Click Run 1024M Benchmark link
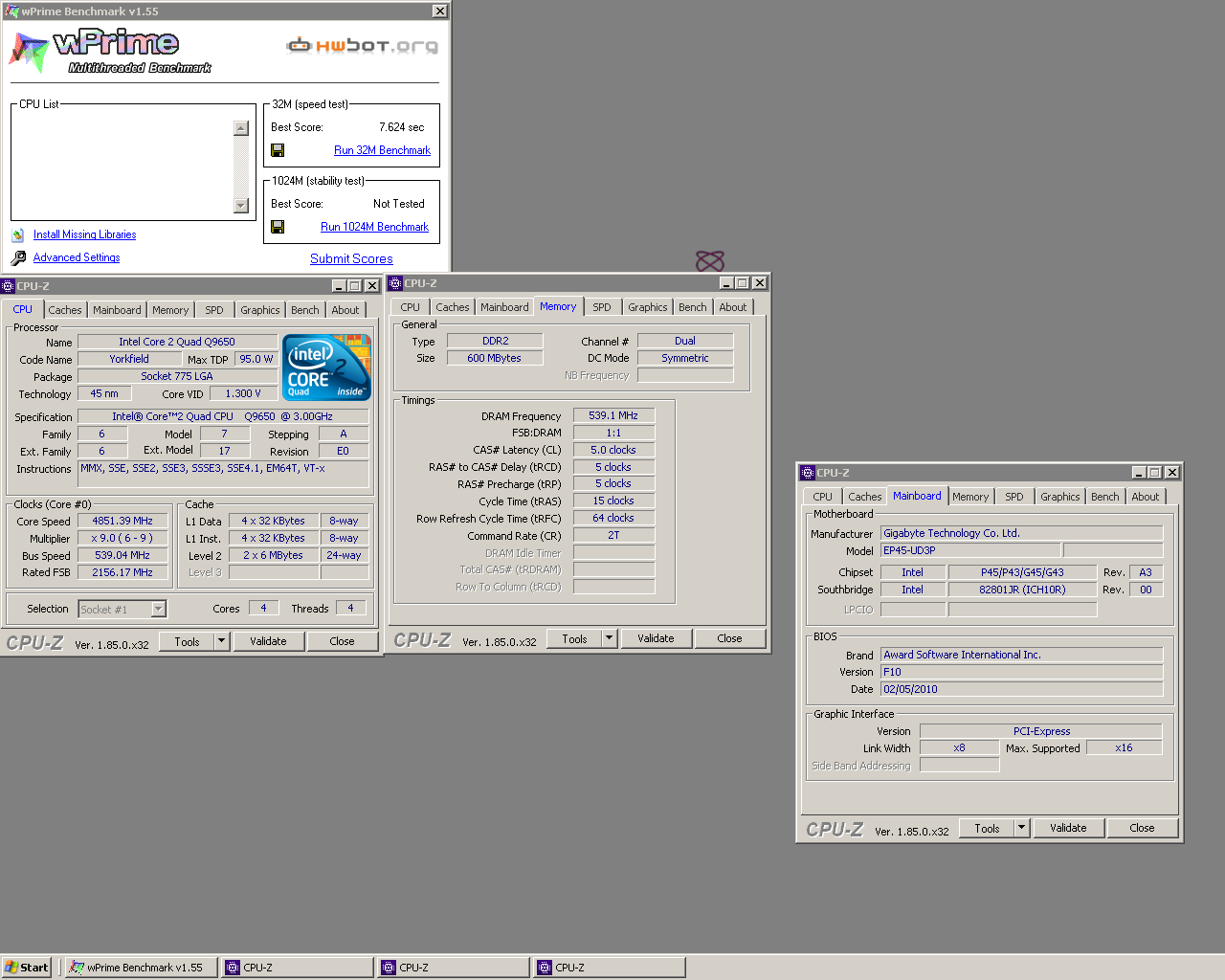 point(374,227)
